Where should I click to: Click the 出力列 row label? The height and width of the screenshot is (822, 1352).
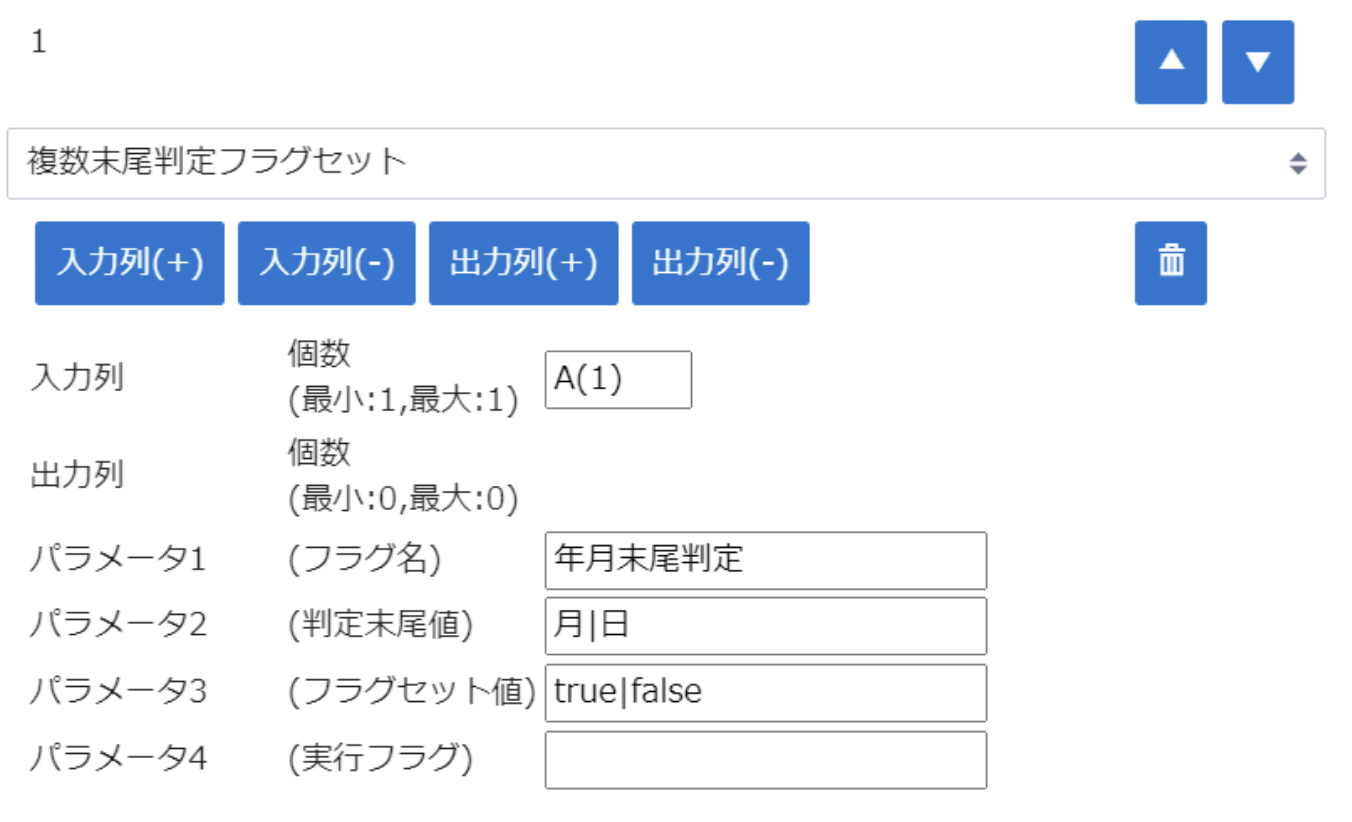point(78,474)
